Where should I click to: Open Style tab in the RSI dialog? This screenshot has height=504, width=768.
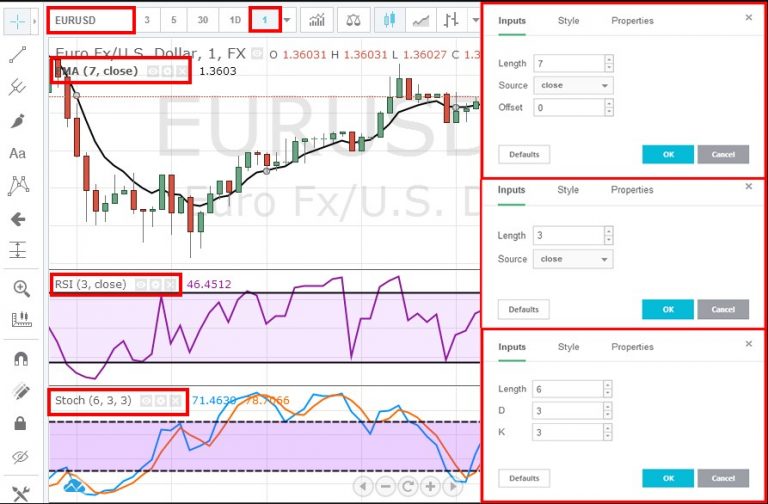click(x=568, y=190)
